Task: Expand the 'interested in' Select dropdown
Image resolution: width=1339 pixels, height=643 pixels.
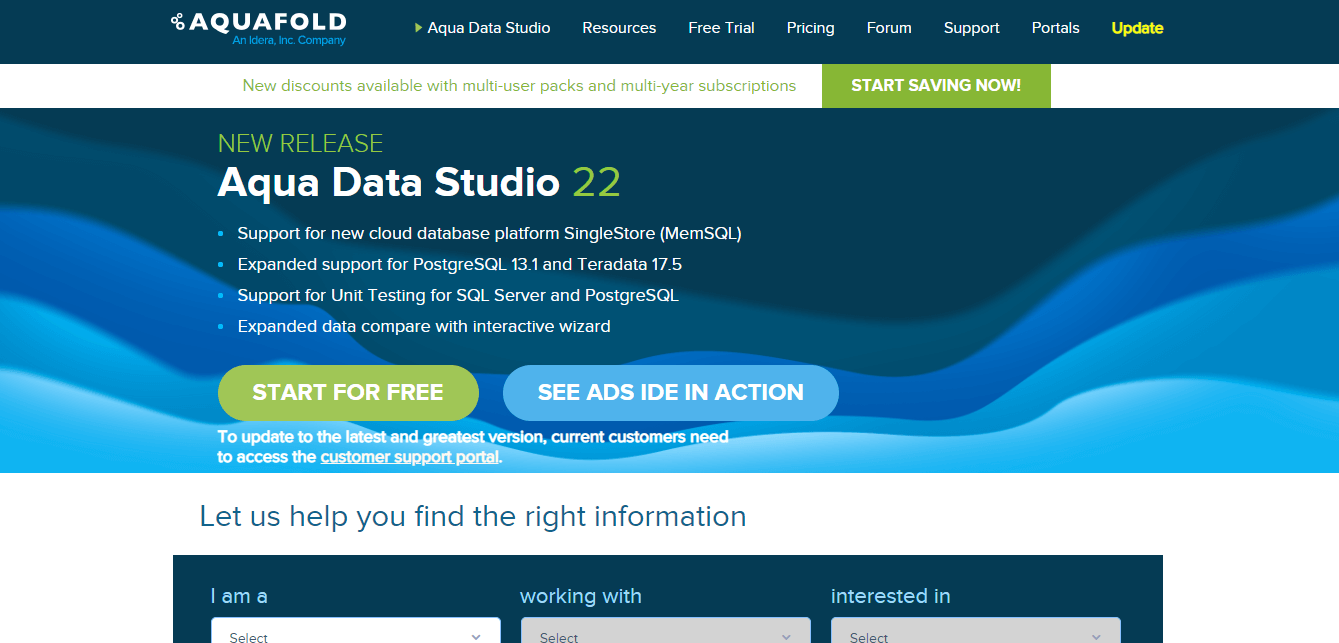Action: click(975, 632)
